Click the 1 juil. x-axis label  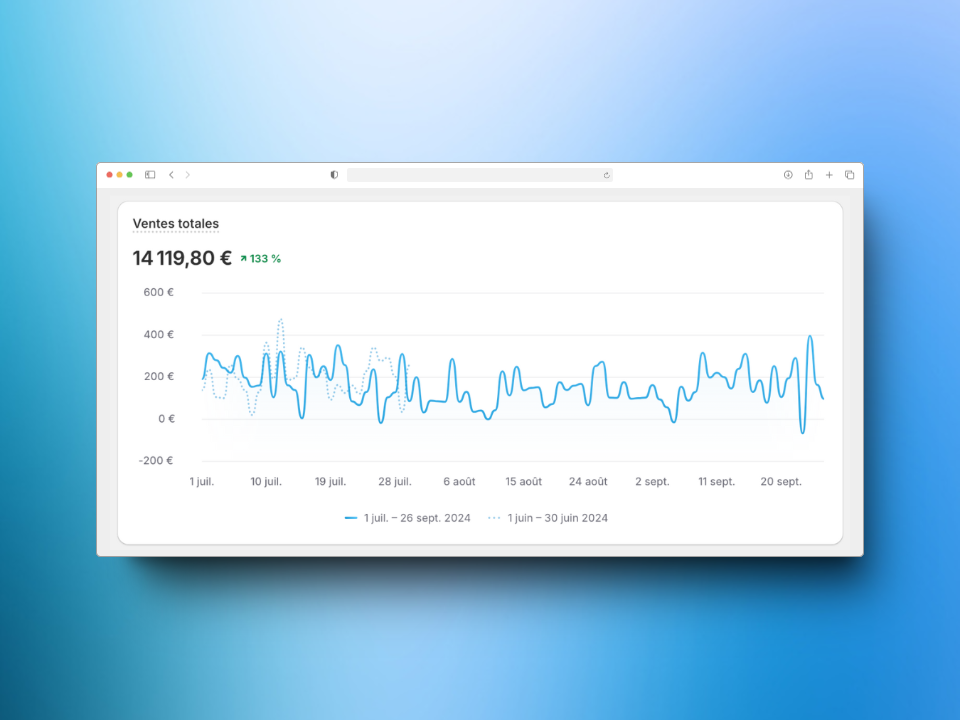[202, 482]
